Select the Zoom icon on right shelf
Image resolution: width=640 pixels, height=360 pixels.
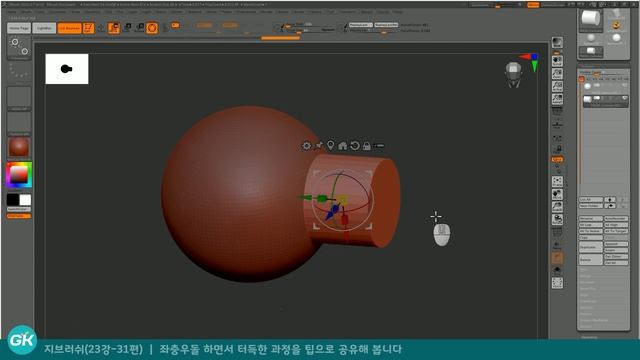point(557,73)
